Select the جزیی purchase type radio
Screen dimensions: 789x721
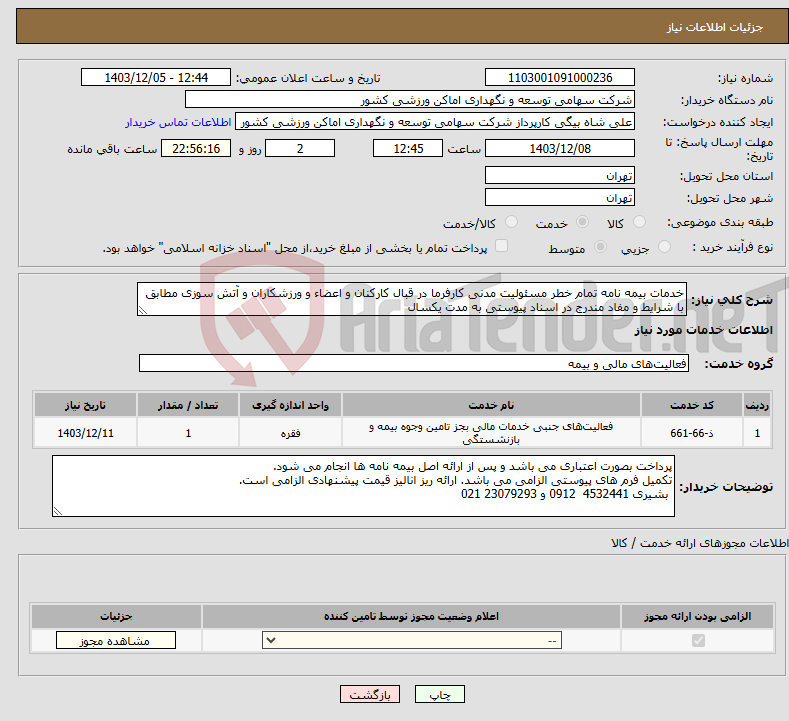pyautogui.click(x=664, y=247)
